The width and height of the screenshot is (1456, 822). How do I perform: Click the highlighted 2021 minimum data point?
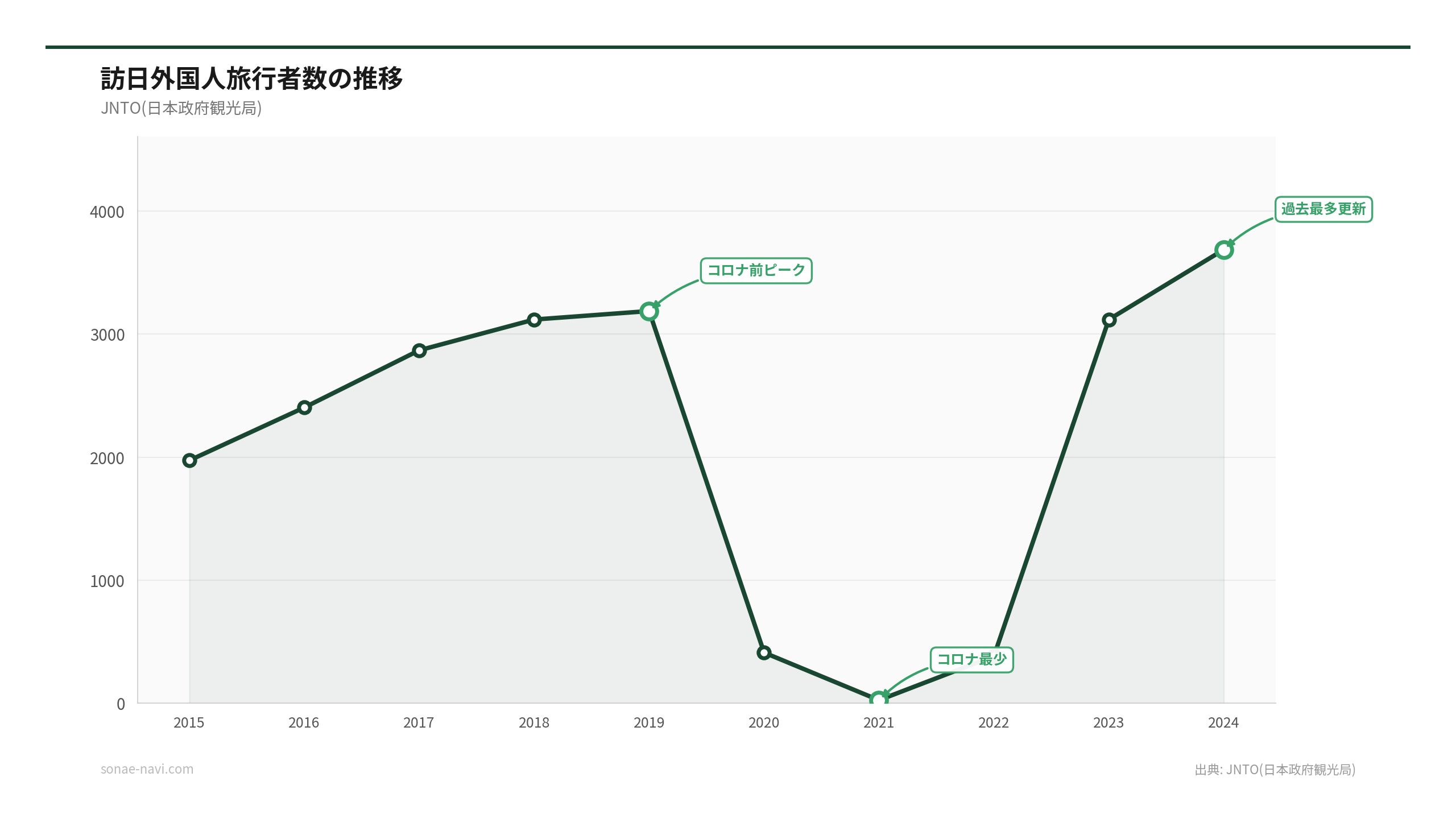click(879, 699)
